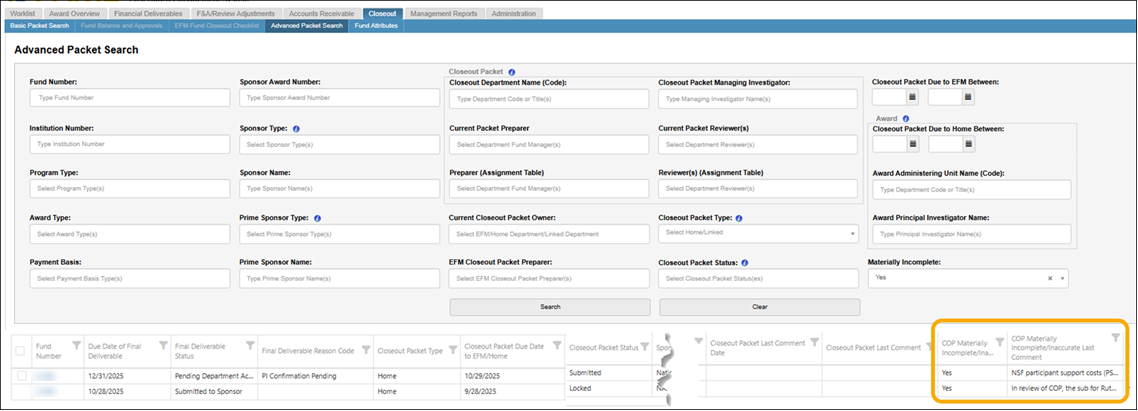Open calendar for first Due to EFM date
1138x411 pixels.
point(913,99)
